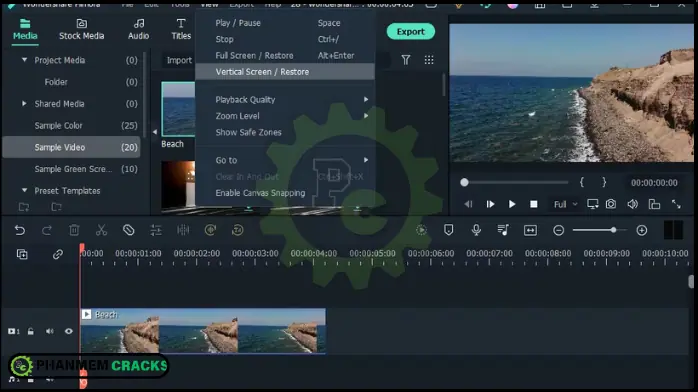698x392 pixels.
Task: Expand the Shared Media tree node
Action: tap(24, 103)
